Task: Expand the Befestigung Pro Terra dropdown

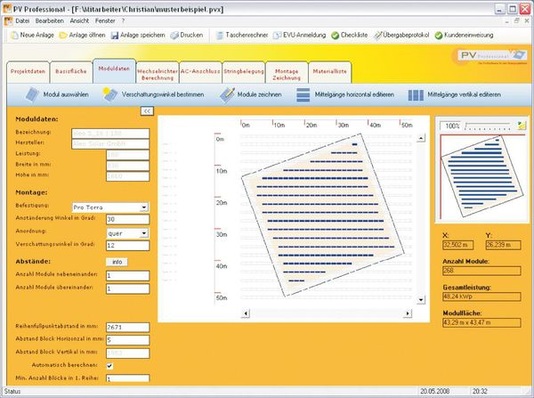Action: click(x=144, y=207)
